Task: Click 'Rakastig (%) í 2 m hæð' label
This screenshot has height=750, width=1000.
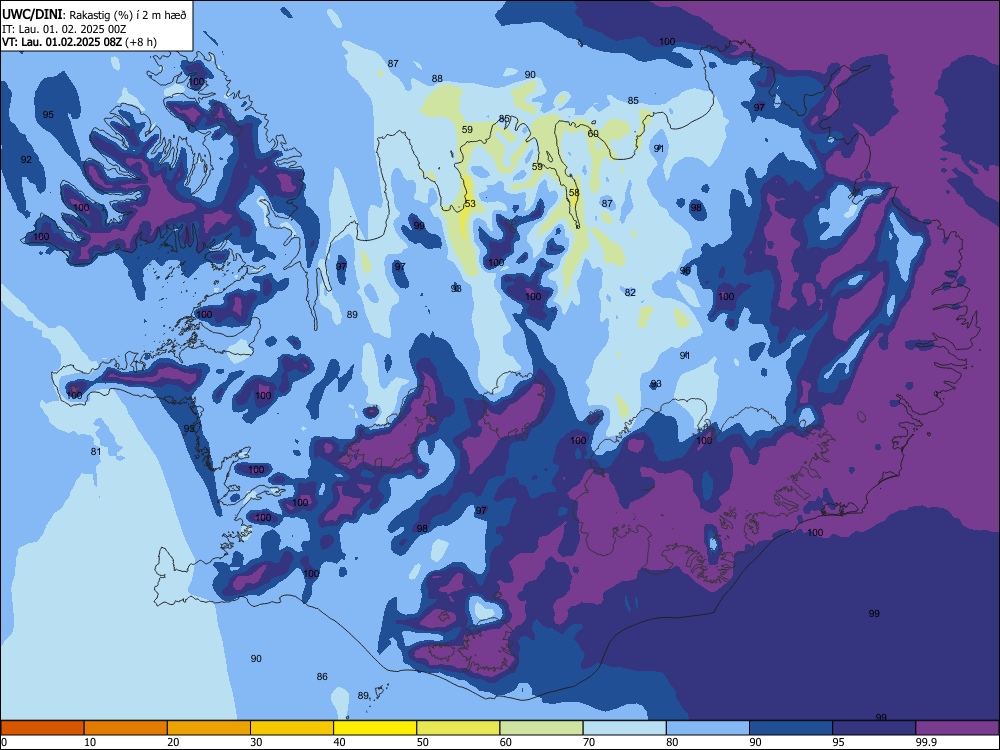Action: click(x=126, y=15)
